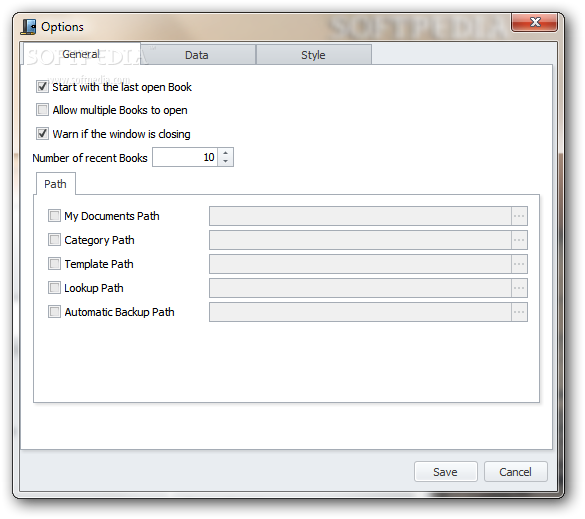Viewport: 585px width, 519px height.
Task: Click the Category Path text field
Action: (360, 240)
